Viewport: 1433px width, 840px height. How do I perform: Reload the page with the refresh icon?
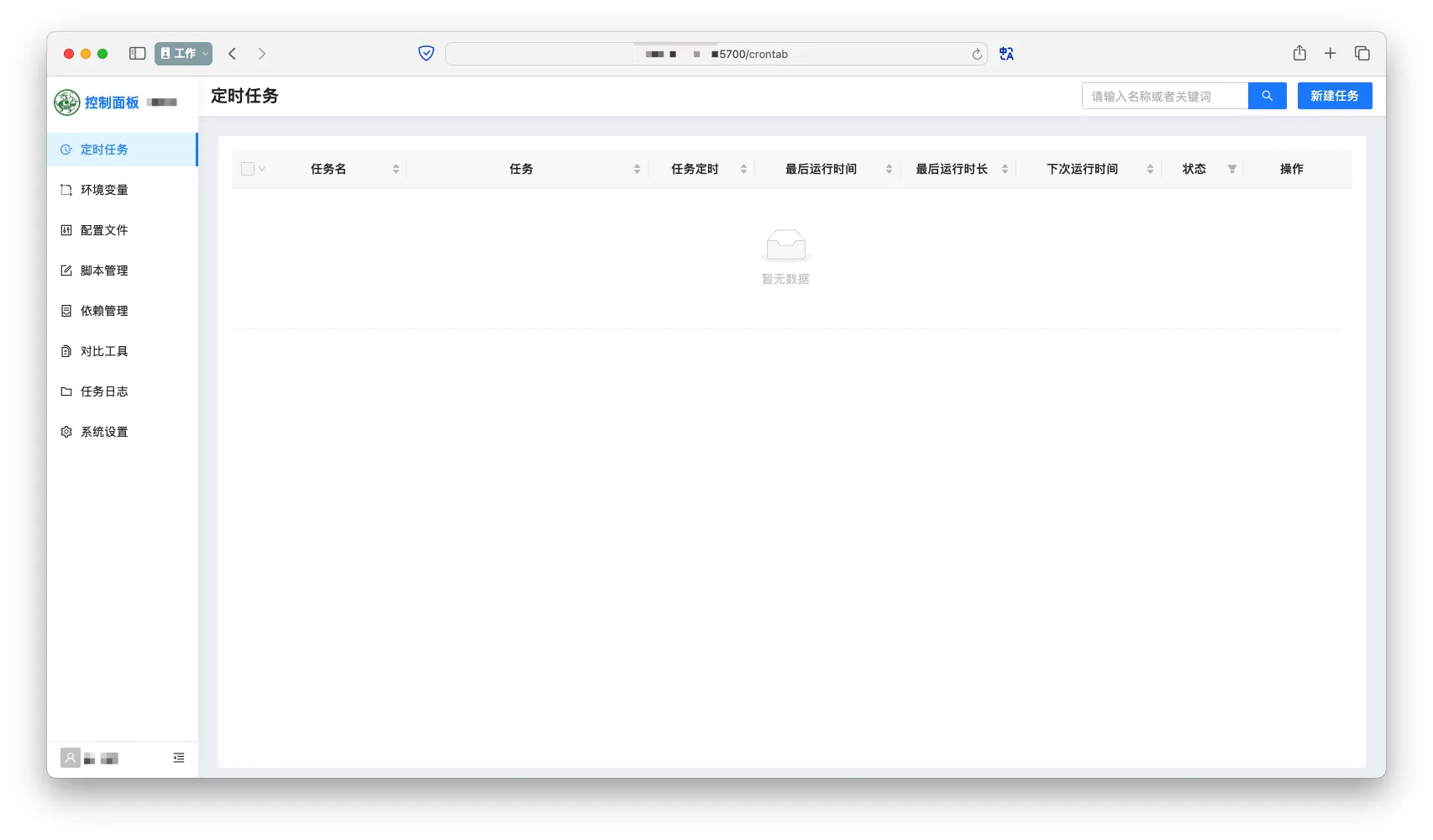pos(977,55)
